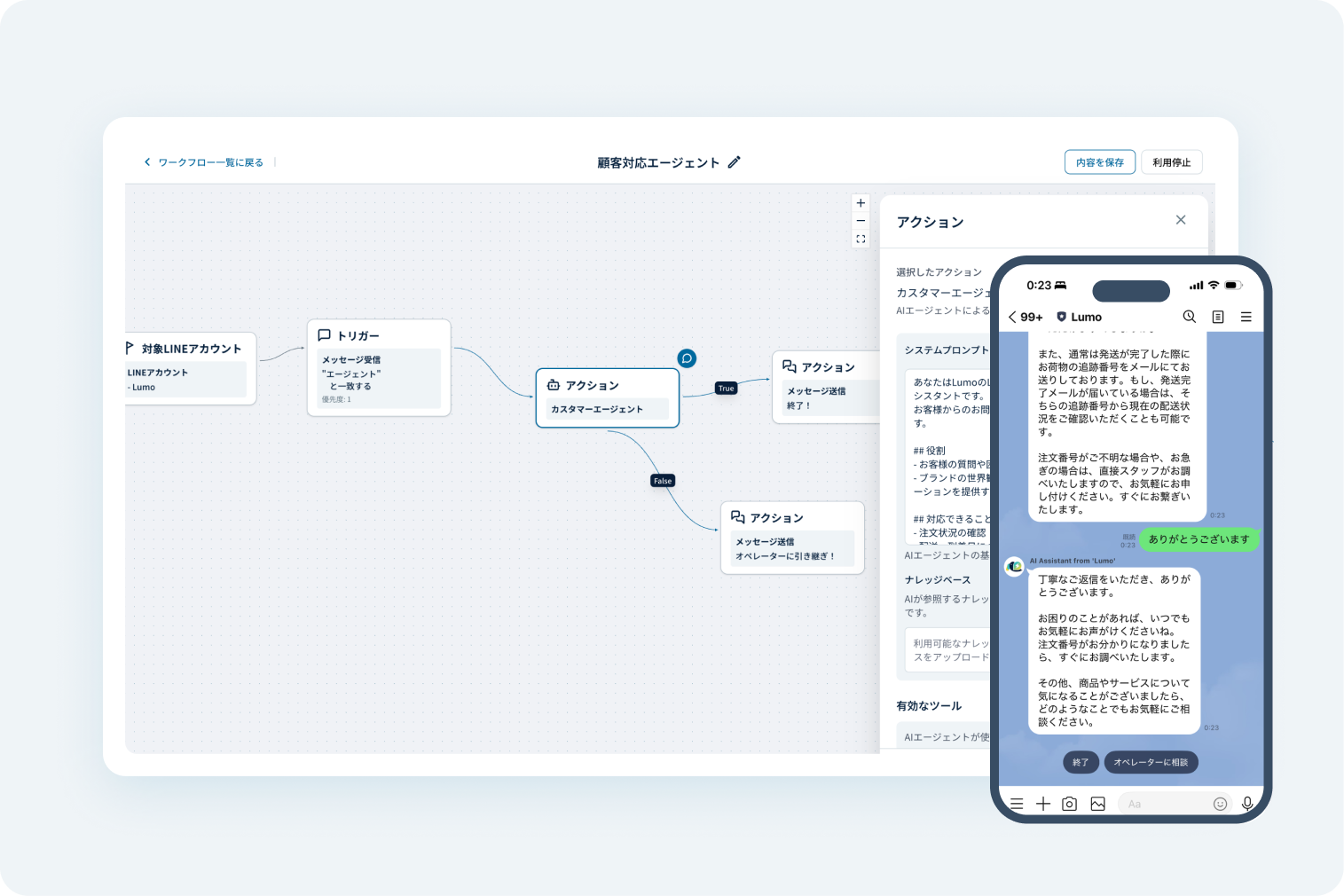Image resolution: width=1344 pixels, height=896 pixels.
Task: Zoom out on canvas with minus icon
Action: 861,221
